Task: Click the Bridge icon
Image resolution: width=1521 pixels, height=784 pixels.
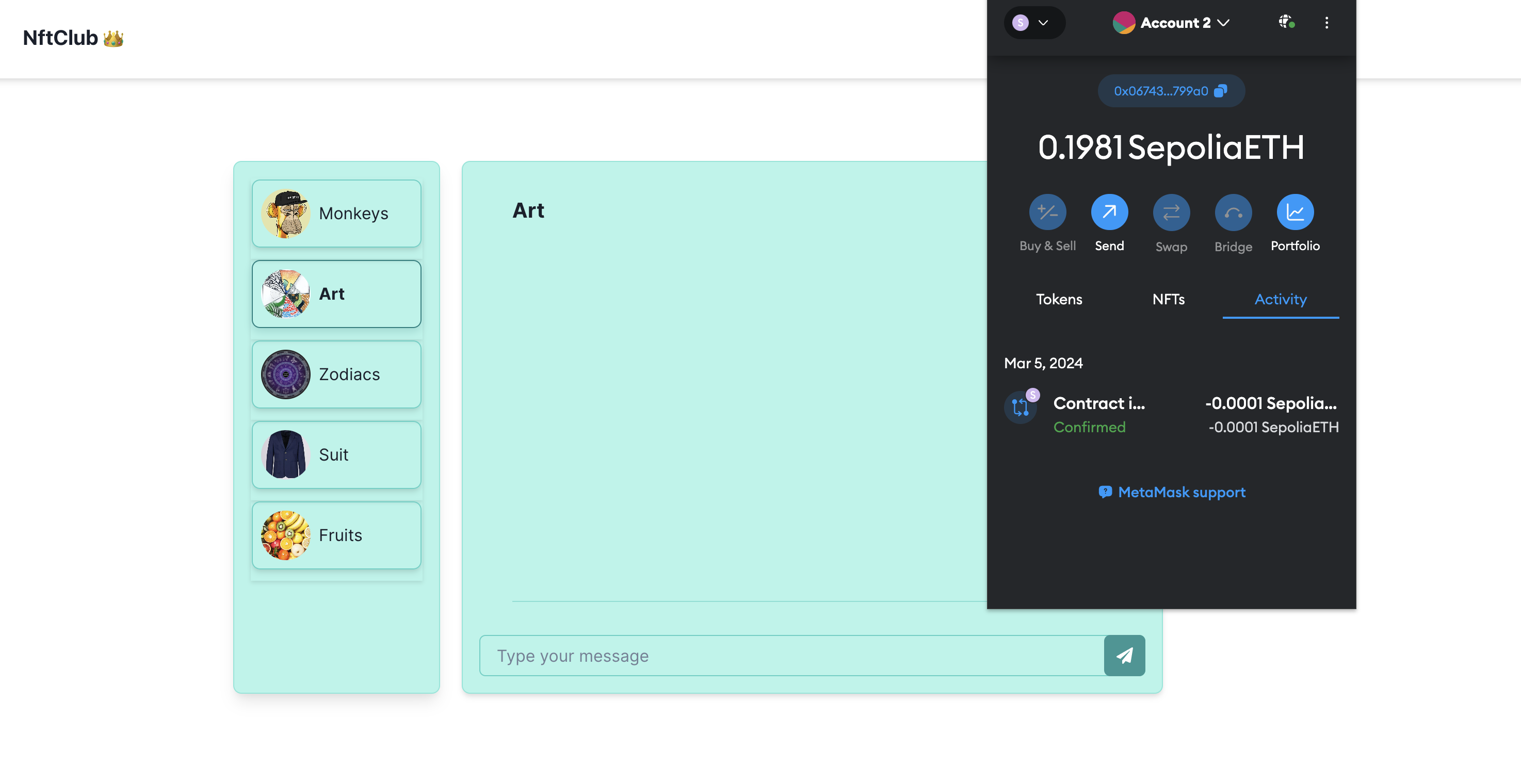Action: [1233, 212]
